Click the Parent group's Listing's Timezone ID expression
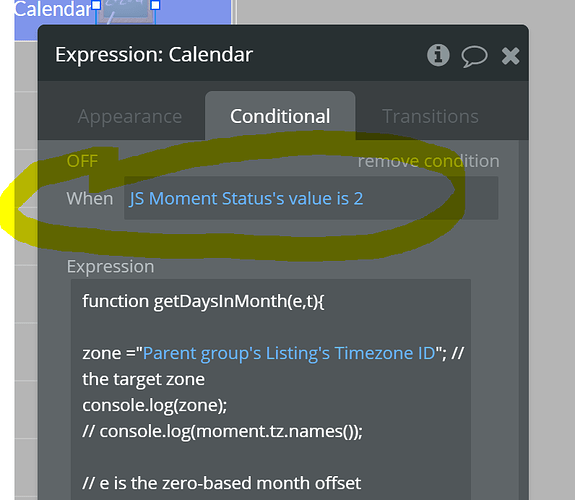575x500 pixels. pos(289,353)
